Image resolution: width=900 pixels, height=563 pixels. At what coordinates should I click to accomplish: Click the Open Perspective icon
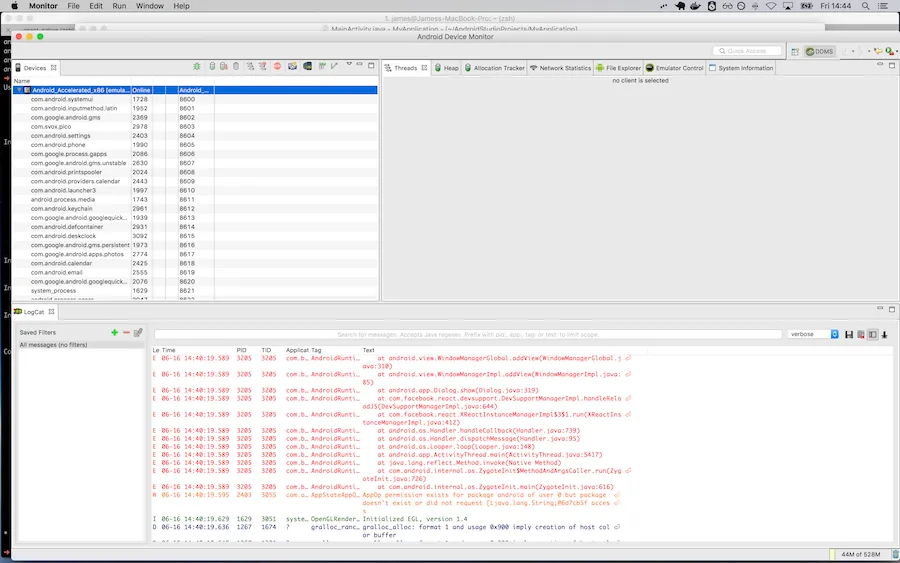click(x=795, y=51)
